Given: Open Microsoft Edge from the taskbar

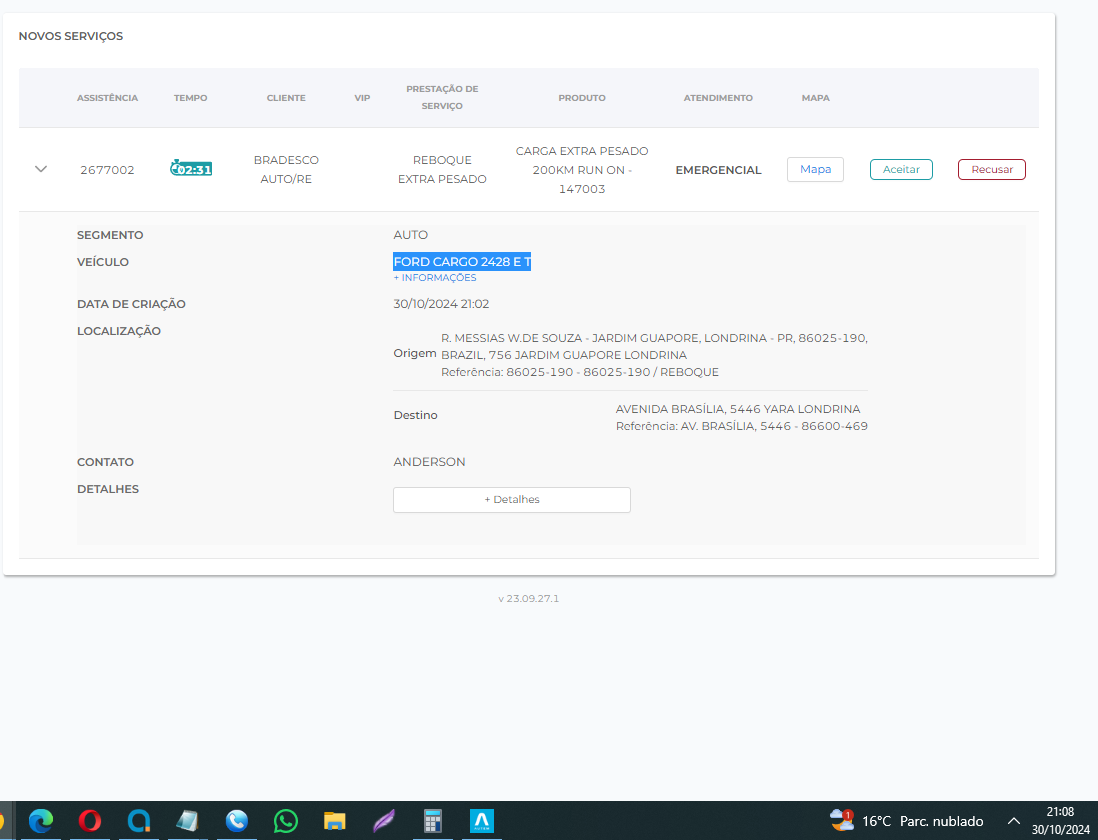Looking at the screenshot, I should point(41,821).
